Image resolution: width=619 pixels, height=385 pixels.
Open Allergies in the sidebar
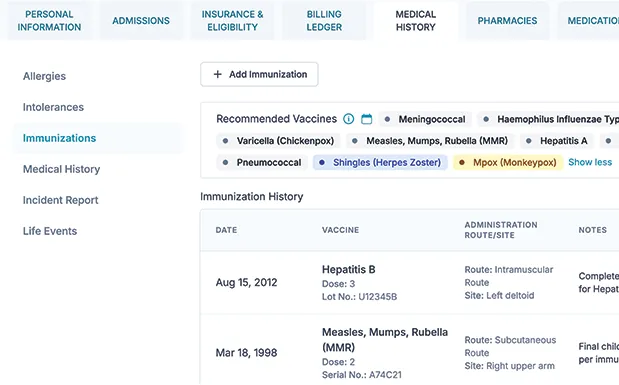pyautogui.click(x=44, y=76)
